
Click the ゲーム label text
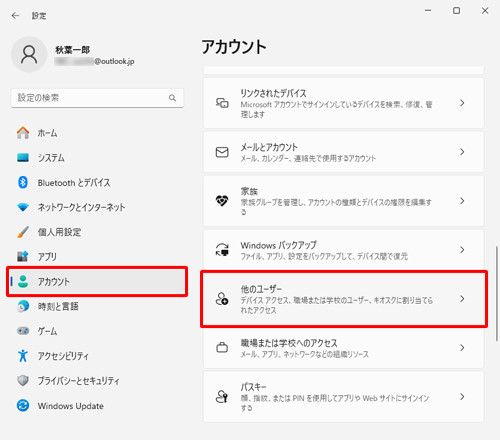[47, 331]
